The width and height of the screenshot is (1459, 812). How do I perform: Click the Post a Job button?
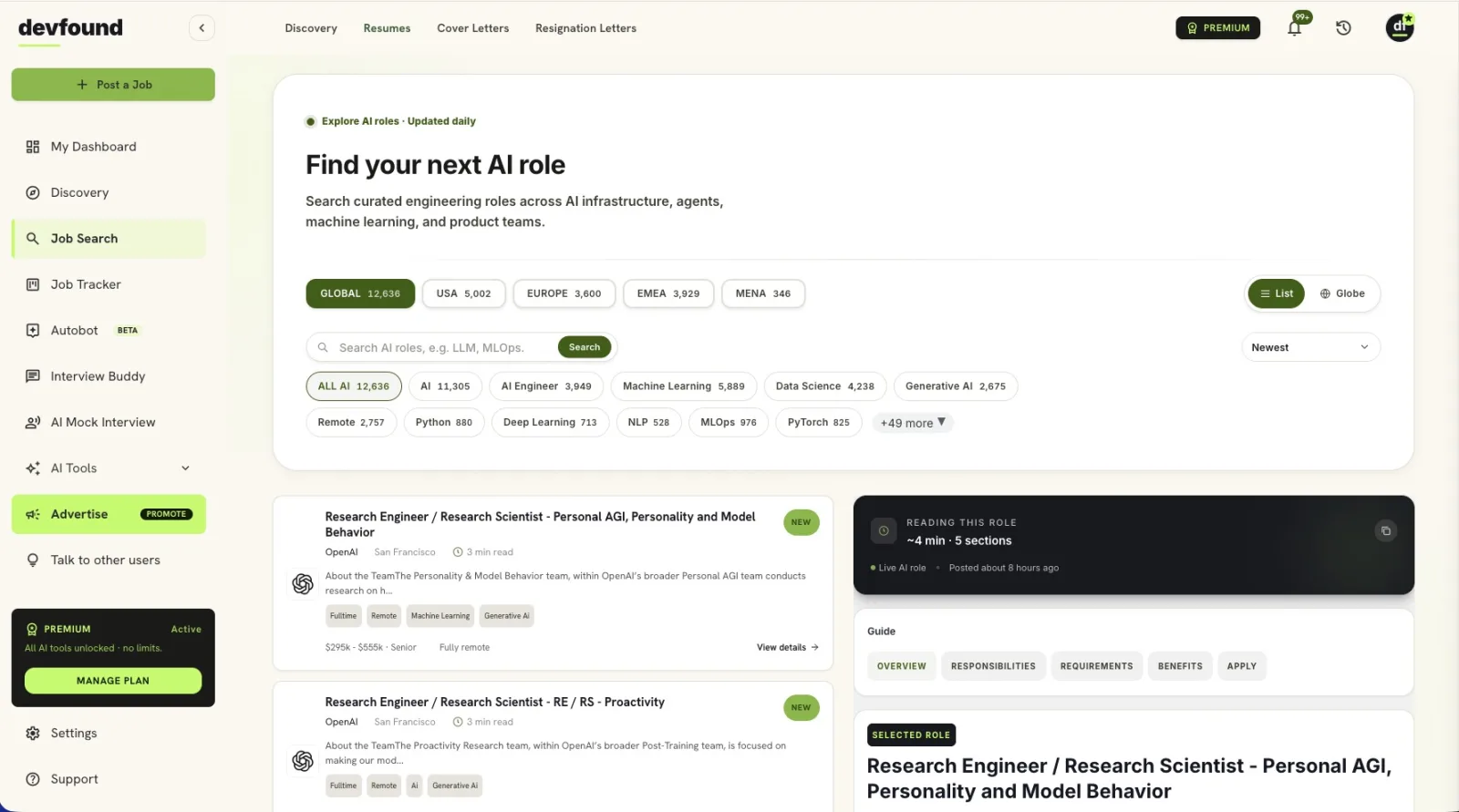click(x=113, y=85)
